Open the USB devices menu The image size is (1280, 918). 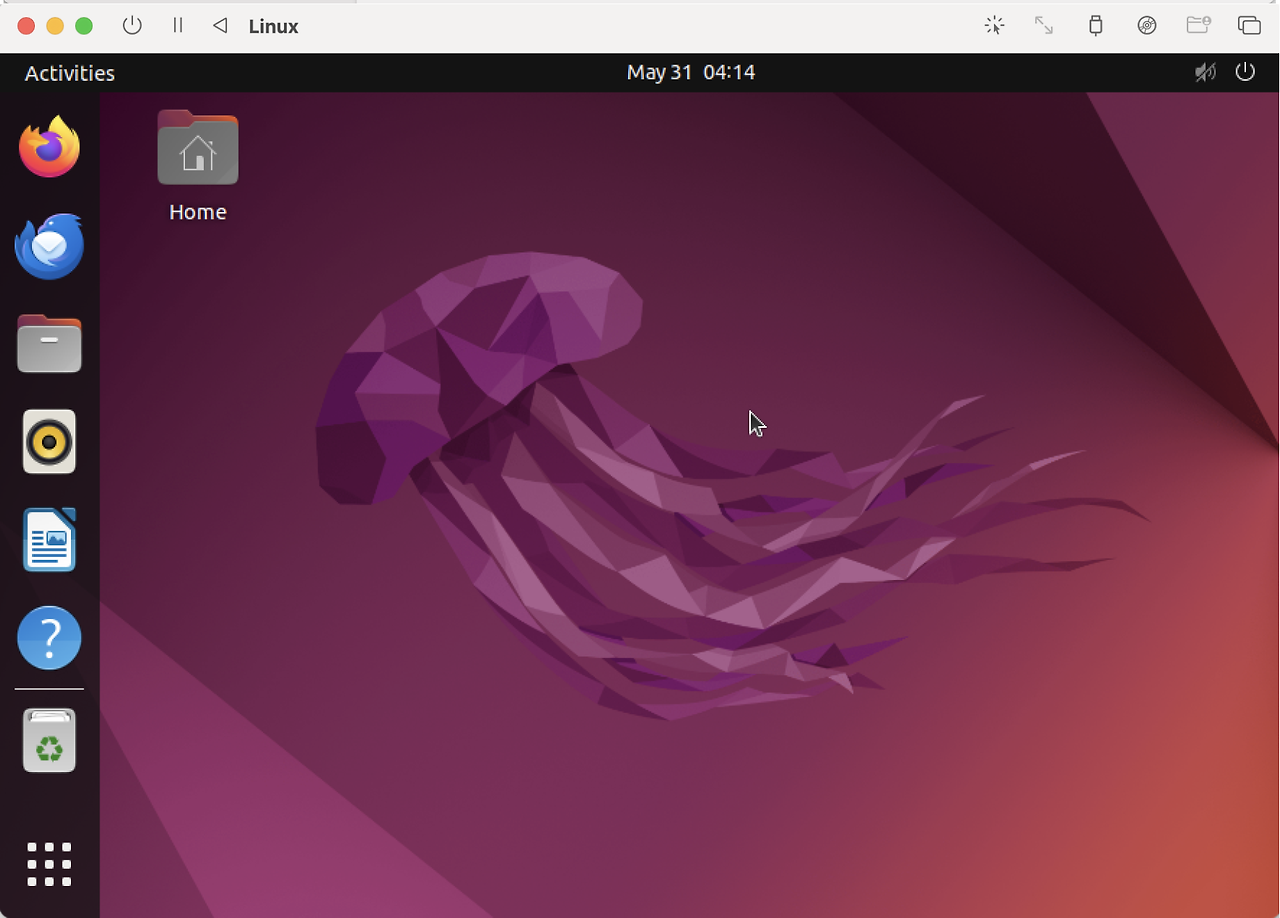pyautogui.click(x=1096, y=26)
